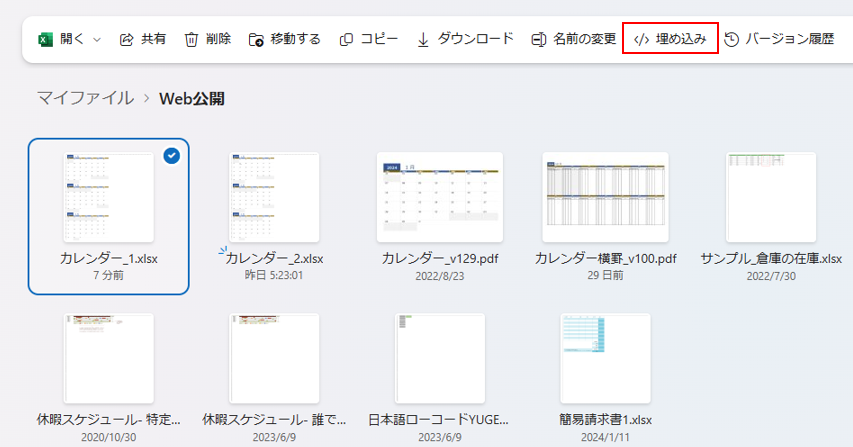Click the ダウンロード arrow icon

423,40
